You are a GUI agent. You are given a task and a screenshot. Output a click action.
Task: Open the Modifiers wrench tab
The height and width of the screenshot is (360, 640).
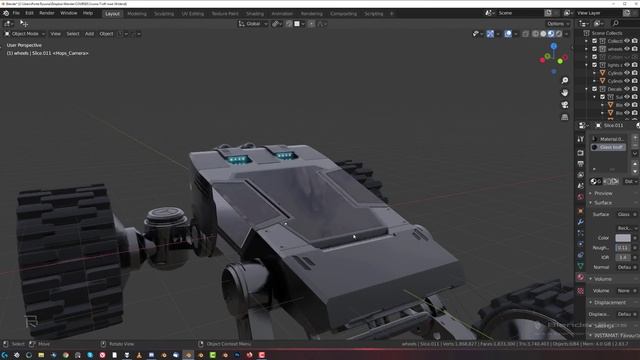(x=580, y=222)
